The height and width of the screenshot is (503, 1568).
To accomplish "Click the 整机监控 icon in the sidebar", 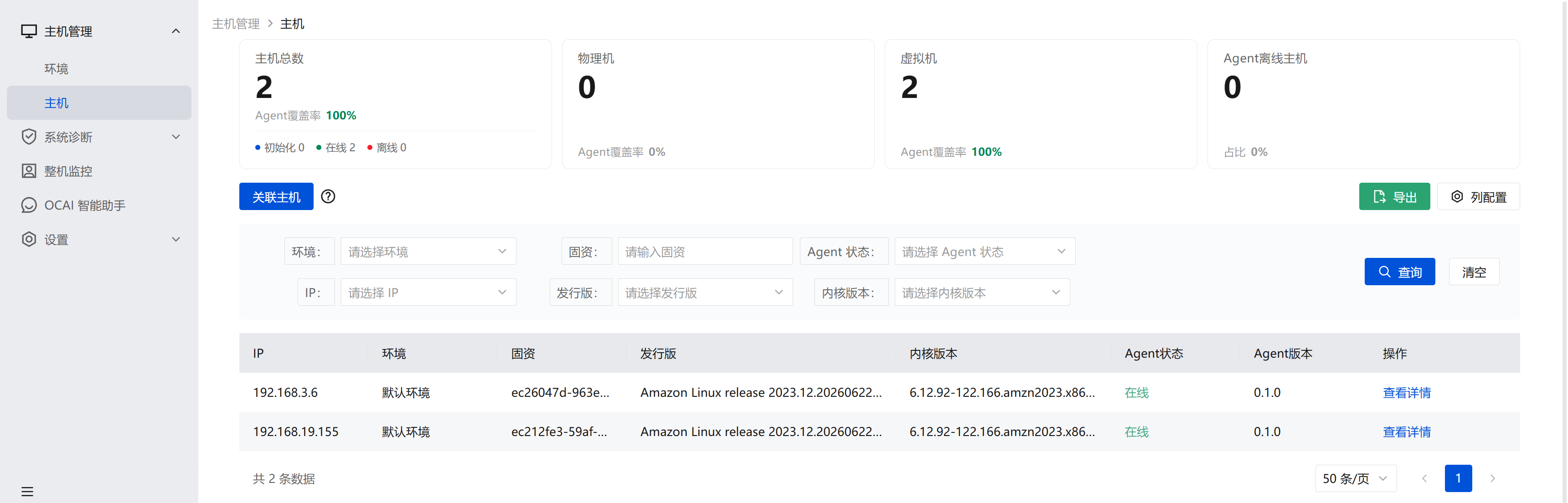I will 29,171.
